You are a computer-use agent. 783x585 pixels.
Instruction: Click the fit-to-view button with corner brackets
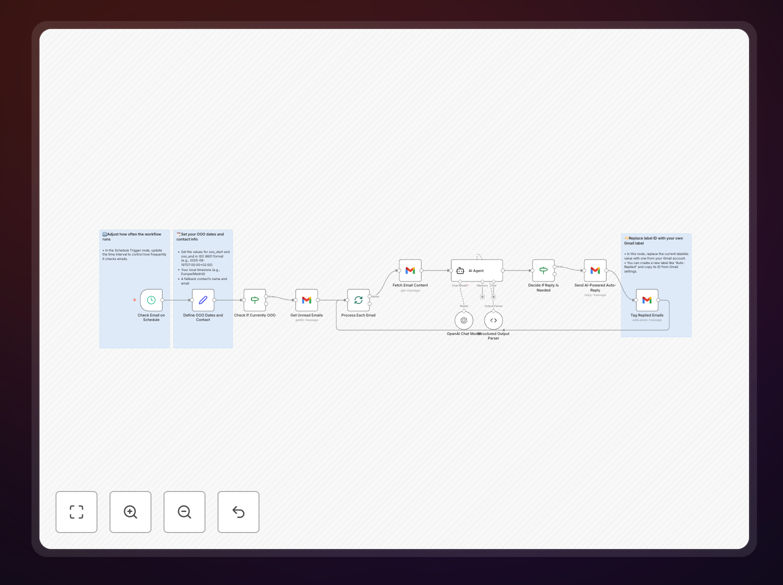pos(76,512)
